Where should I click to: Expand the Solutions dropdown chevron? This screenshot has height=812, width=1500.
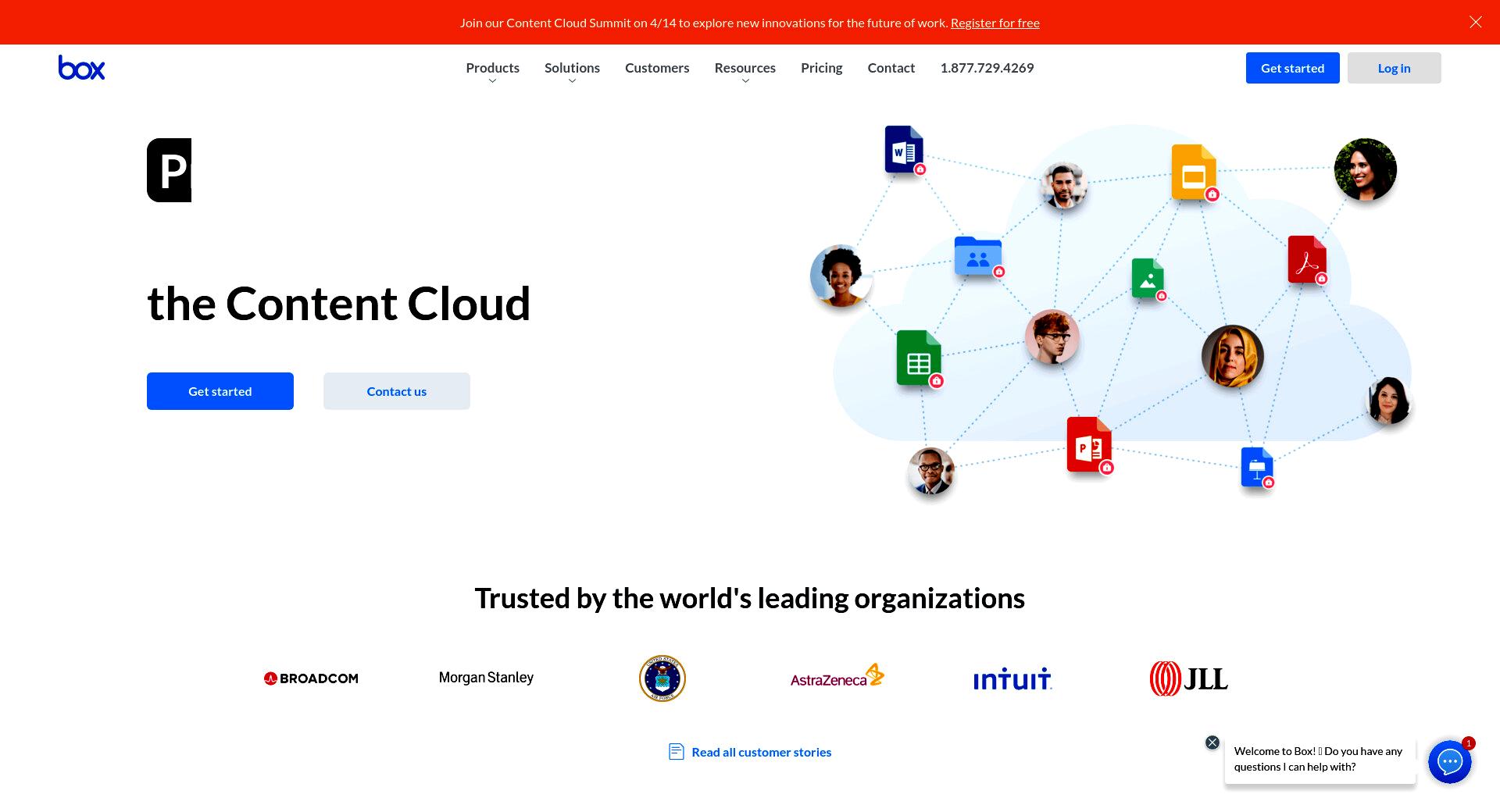click(572, 81)
